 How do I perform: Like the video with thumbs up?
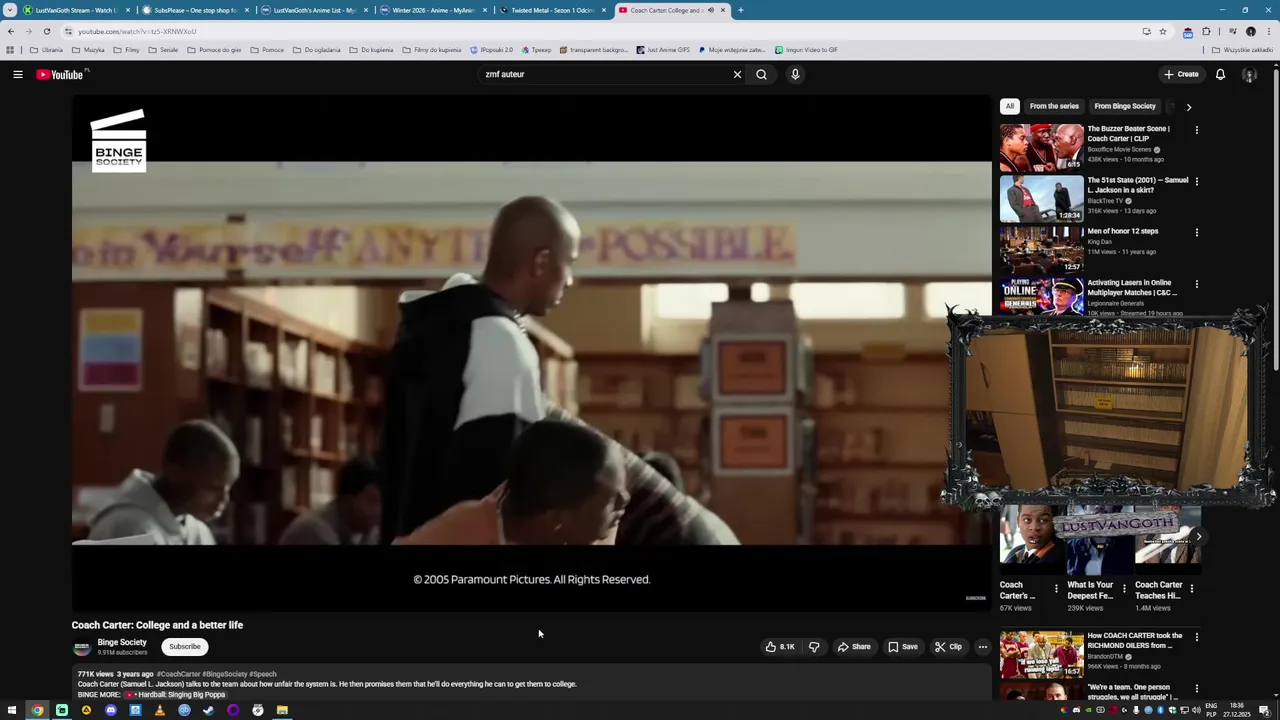pyautogui.click(x=780, y=647)
